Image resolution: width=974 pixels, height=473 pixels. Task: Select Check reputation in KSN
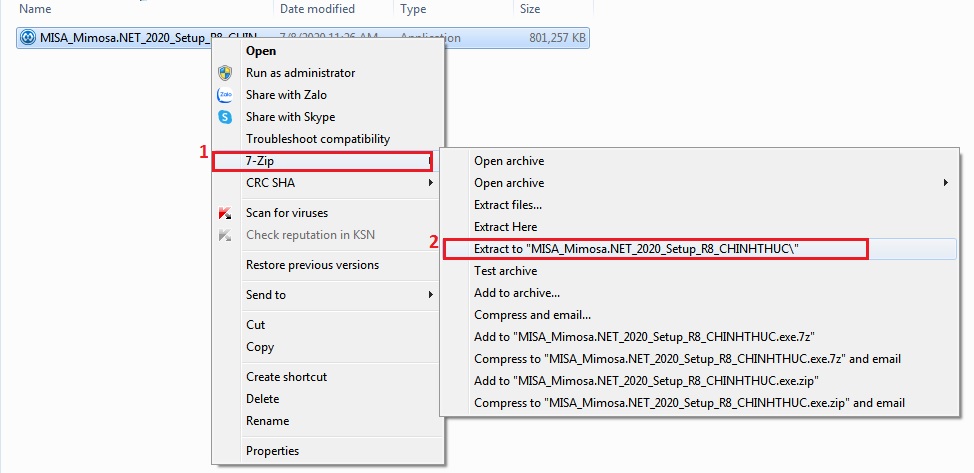click(311, 235)
